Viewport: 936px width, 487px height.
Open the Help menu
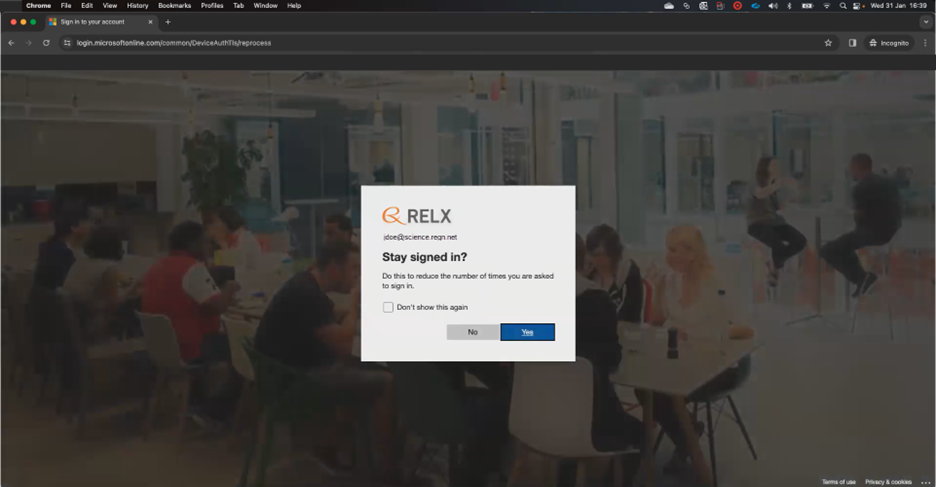pos(294,5)
